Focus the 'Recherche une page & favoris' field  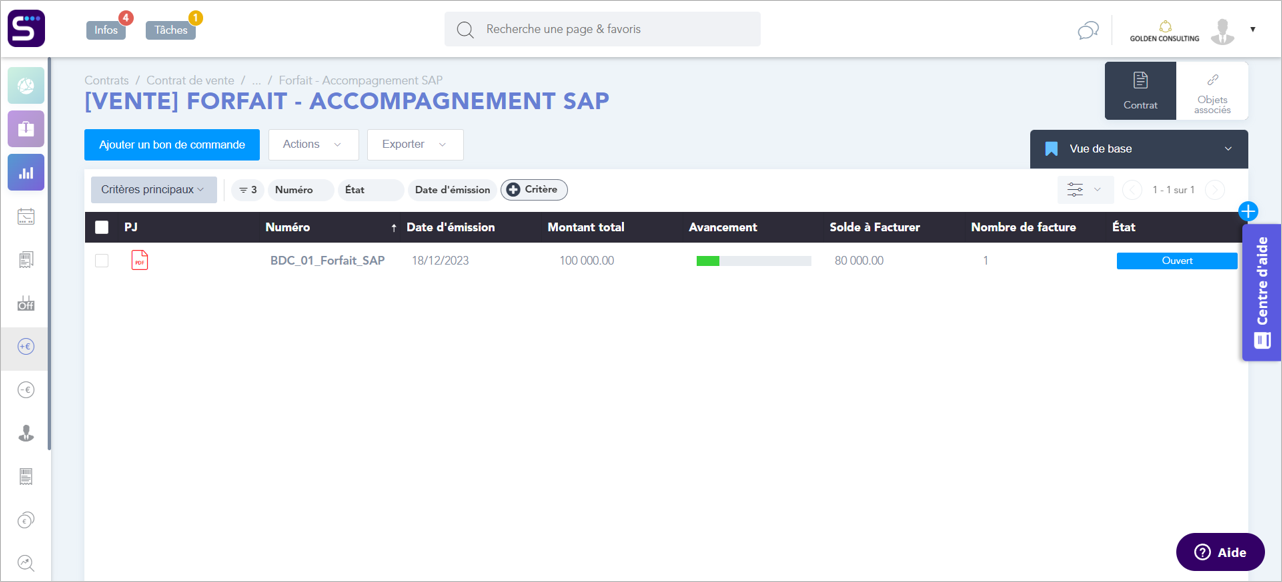pos(602,29)
